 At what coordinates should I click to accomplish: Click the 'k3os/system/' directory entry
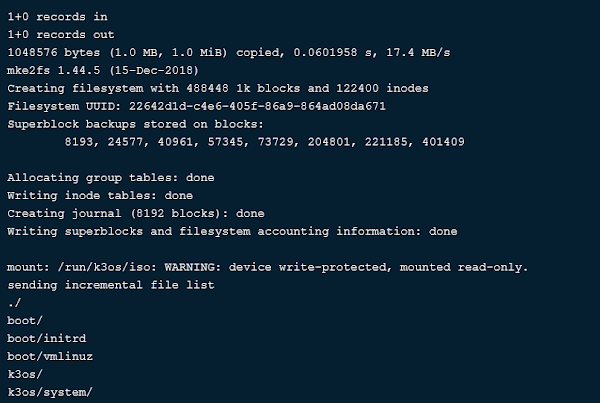50,392
